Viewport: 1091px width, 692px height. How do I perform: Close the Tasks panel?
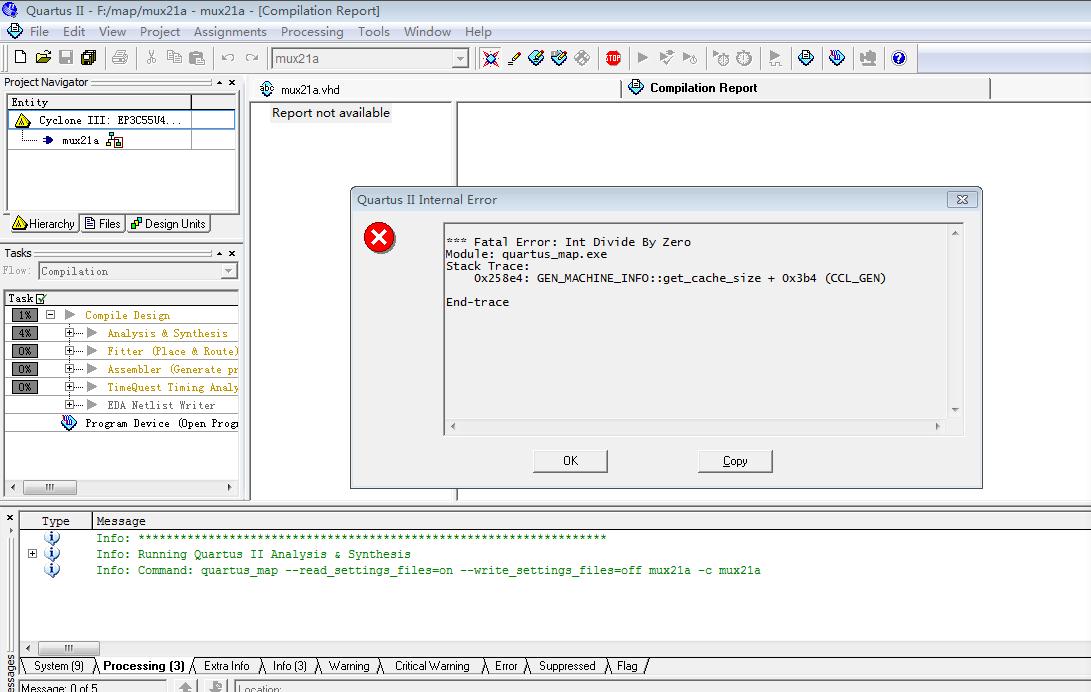(x=232, y=253)
